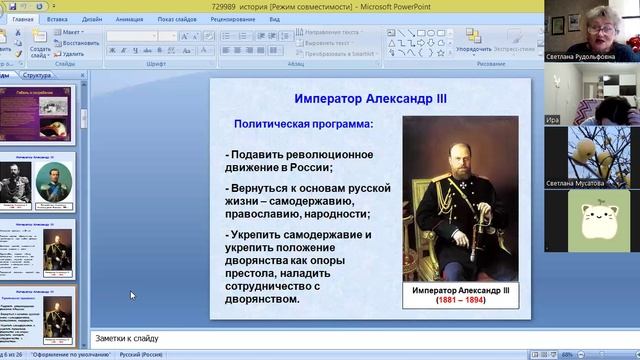640x360 pixels.
Task: Click Русский (Россия) language in status bar
Action: [x=141, y=355]
